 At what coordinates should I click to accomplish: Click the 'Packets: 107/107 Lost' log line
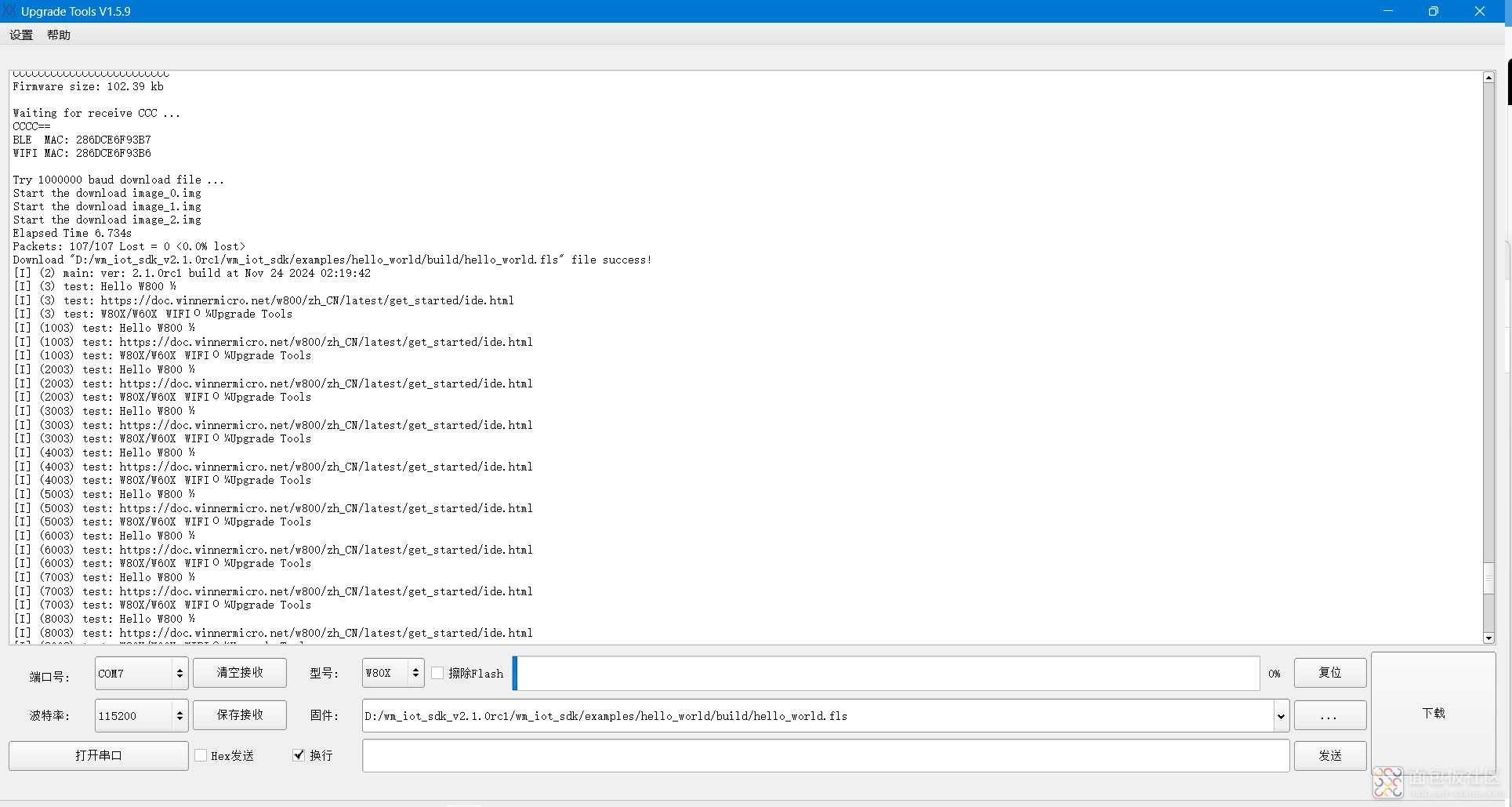pos(129,246)
